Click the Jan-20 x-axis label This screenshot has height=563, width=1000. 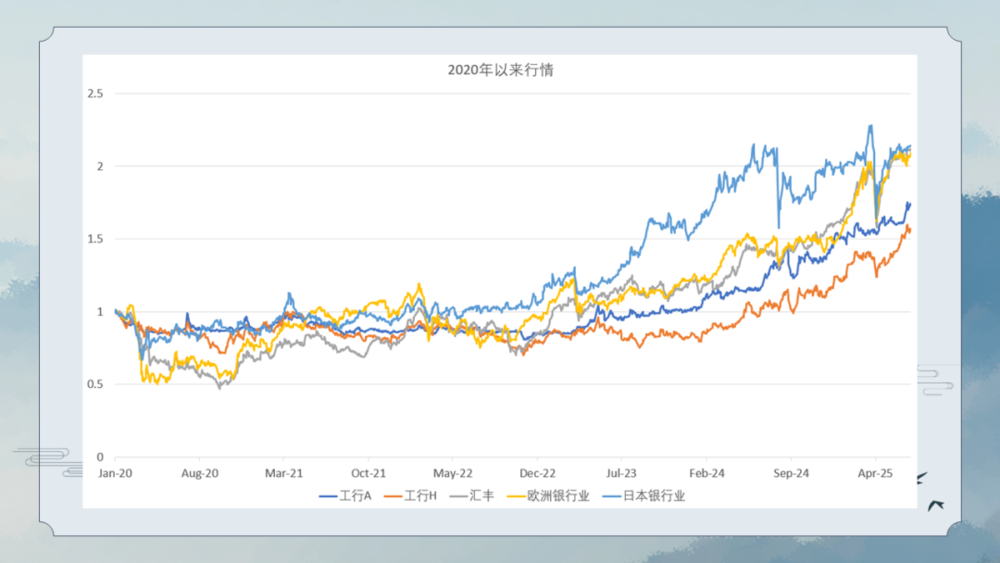point(115,472)
